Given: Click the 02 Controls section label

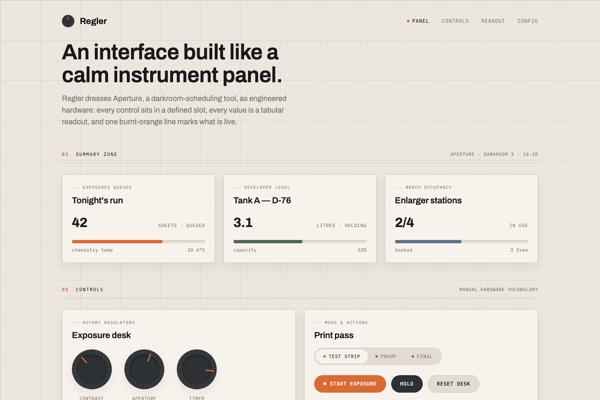Looking at the screenshot, I should click(82, 289).
